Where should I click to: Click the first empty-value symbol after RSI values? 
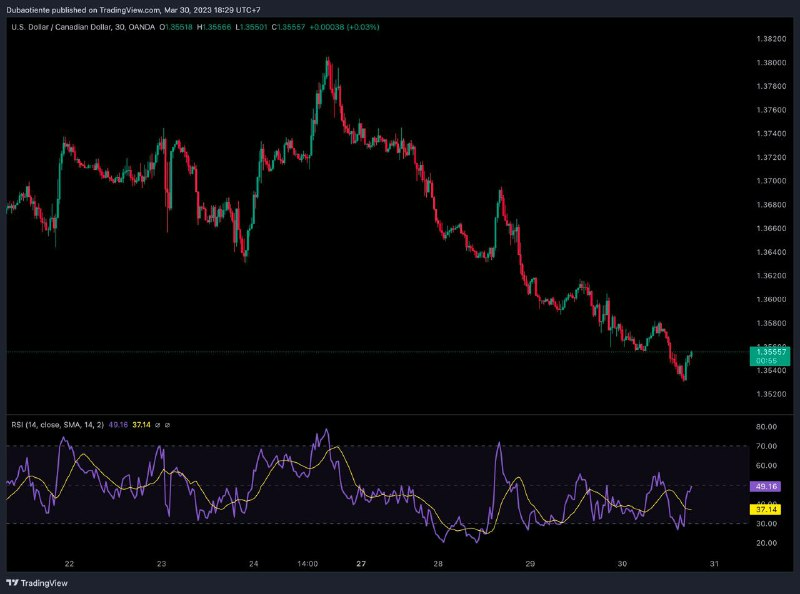156,425
